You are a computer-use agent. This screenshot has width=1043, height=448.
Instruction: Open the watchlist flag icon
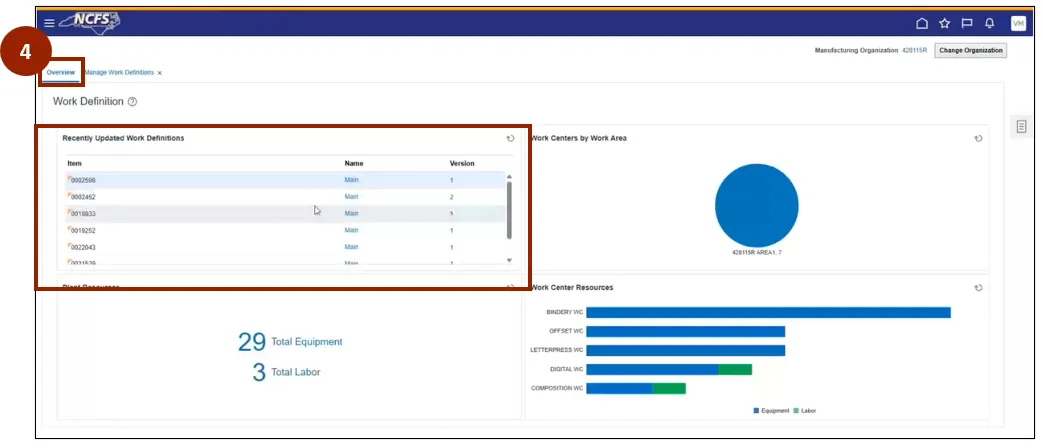click(x=967, y=23)
